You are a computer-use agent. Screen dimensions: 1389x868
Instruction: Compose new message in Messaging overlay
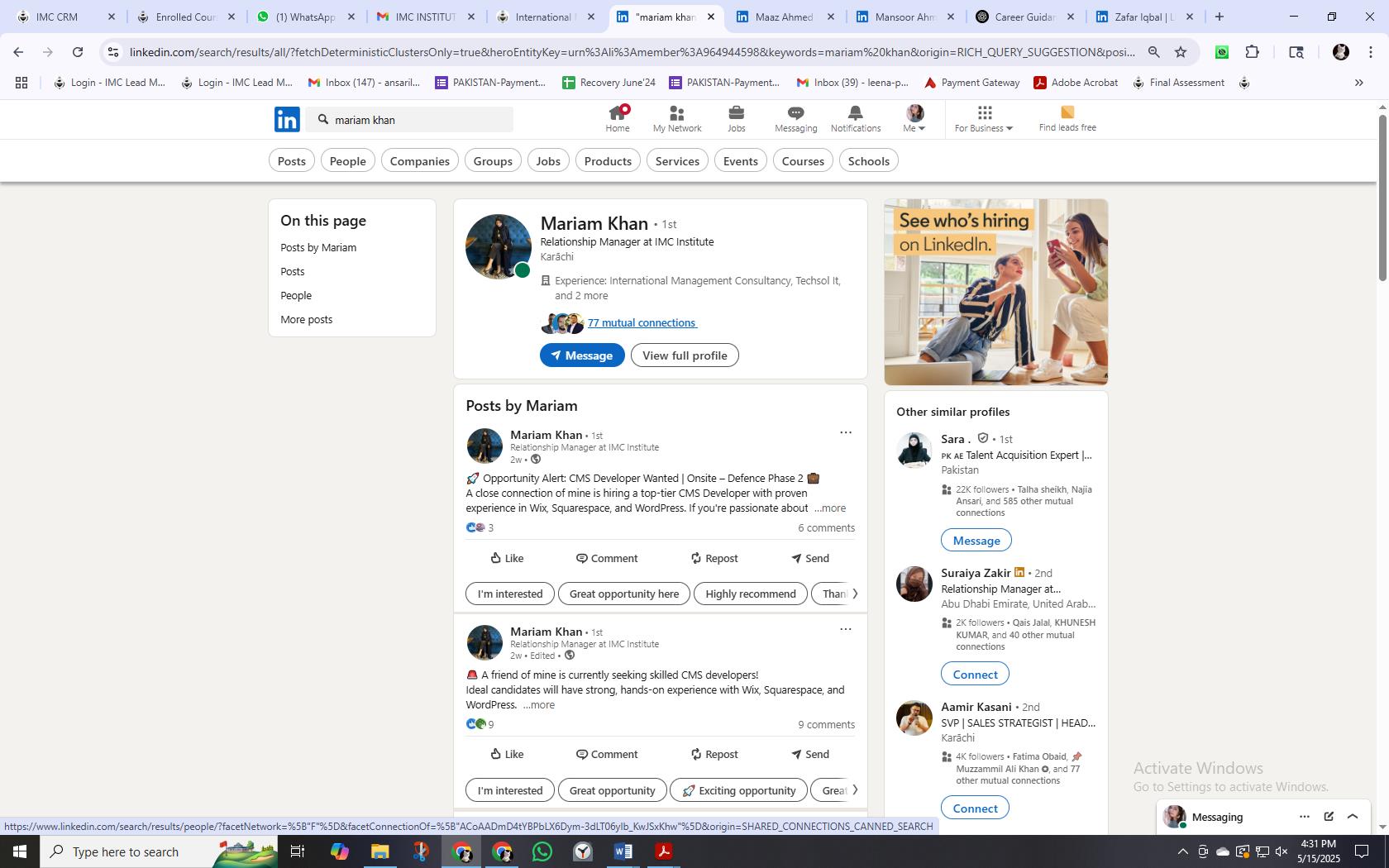[1329, 817]
